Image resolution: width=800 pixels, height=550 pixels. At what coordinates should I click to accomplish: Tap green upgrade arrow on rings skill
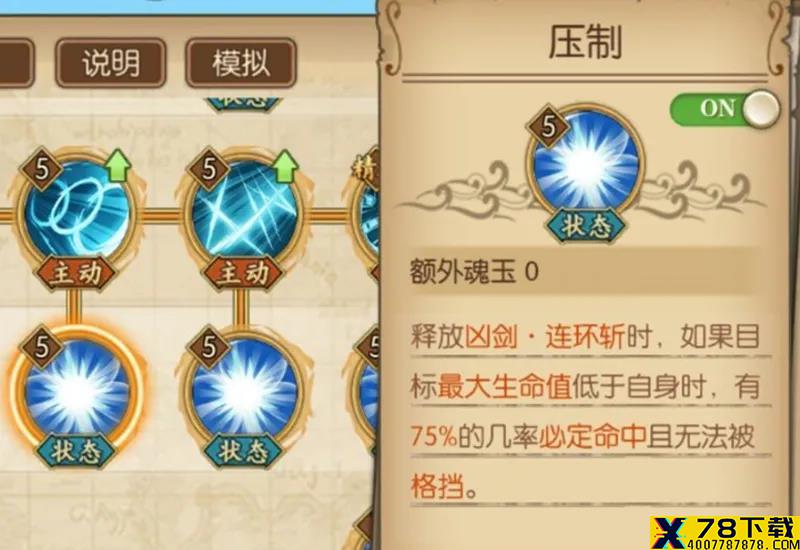pyautogui.click(x=118, y=165)
